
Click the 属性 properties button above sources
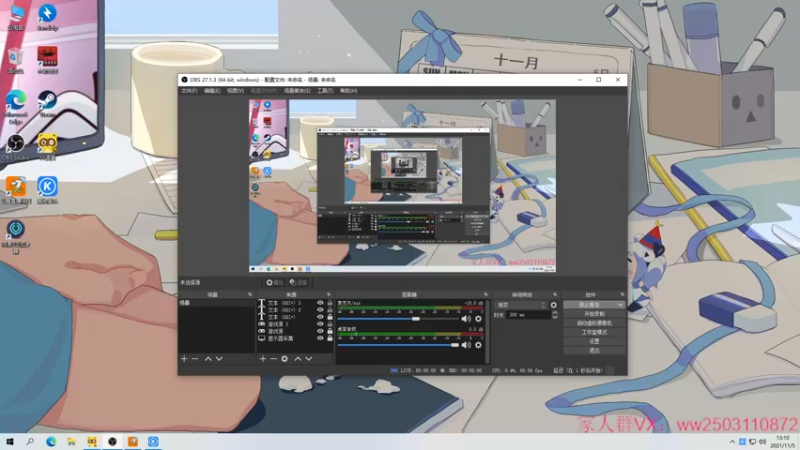274,282
